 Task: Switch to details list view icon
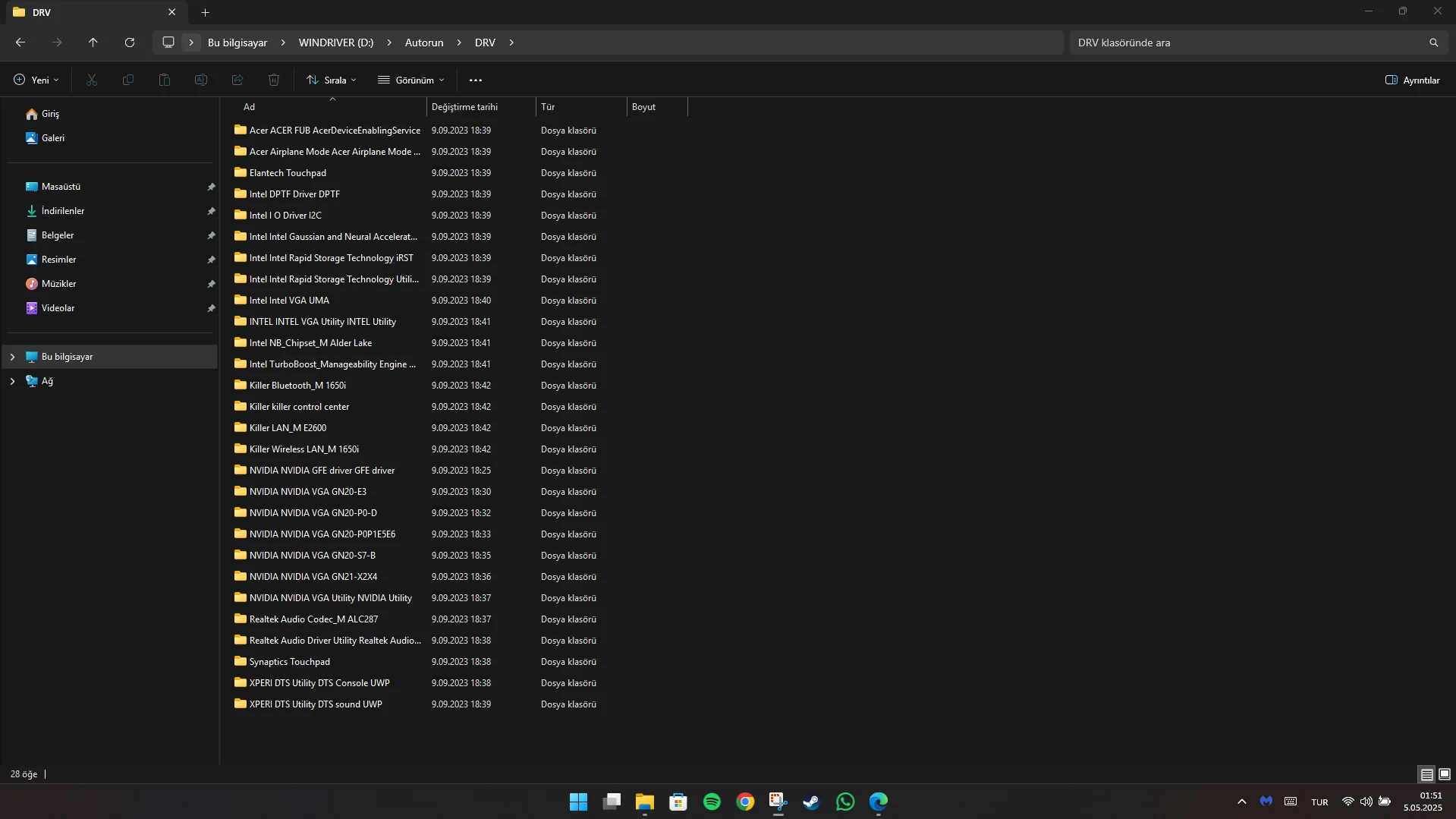click(1426, 774)
